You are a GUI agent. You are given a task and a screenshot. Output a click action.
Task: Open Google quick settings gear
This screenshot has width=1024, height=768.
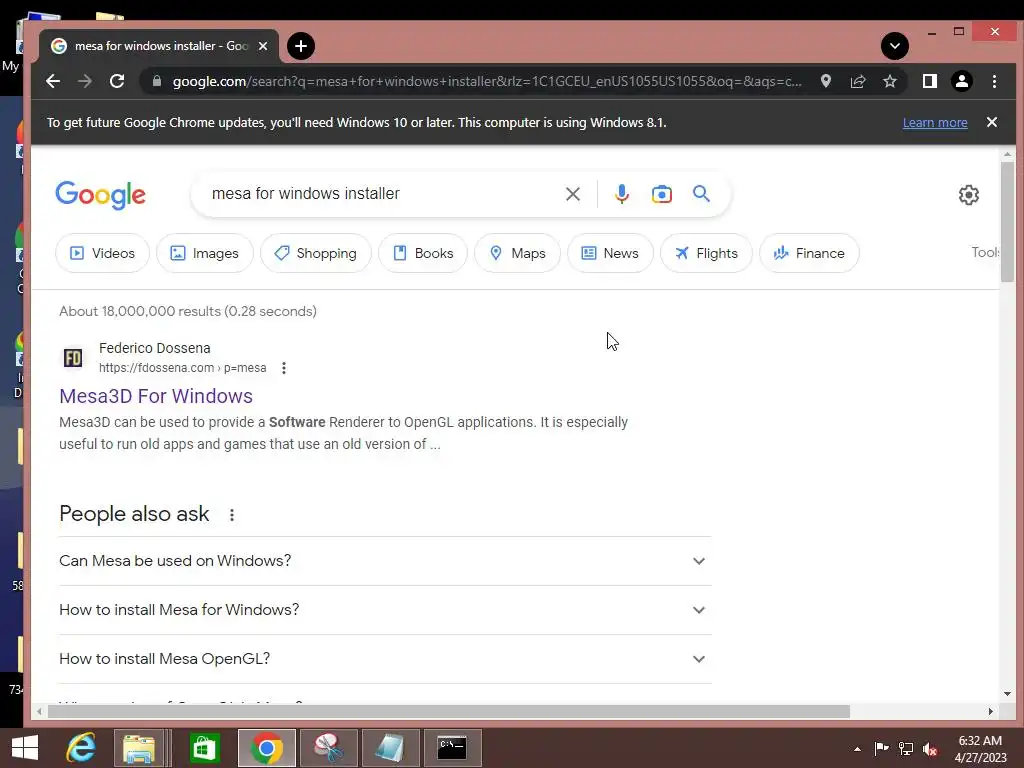968,195
